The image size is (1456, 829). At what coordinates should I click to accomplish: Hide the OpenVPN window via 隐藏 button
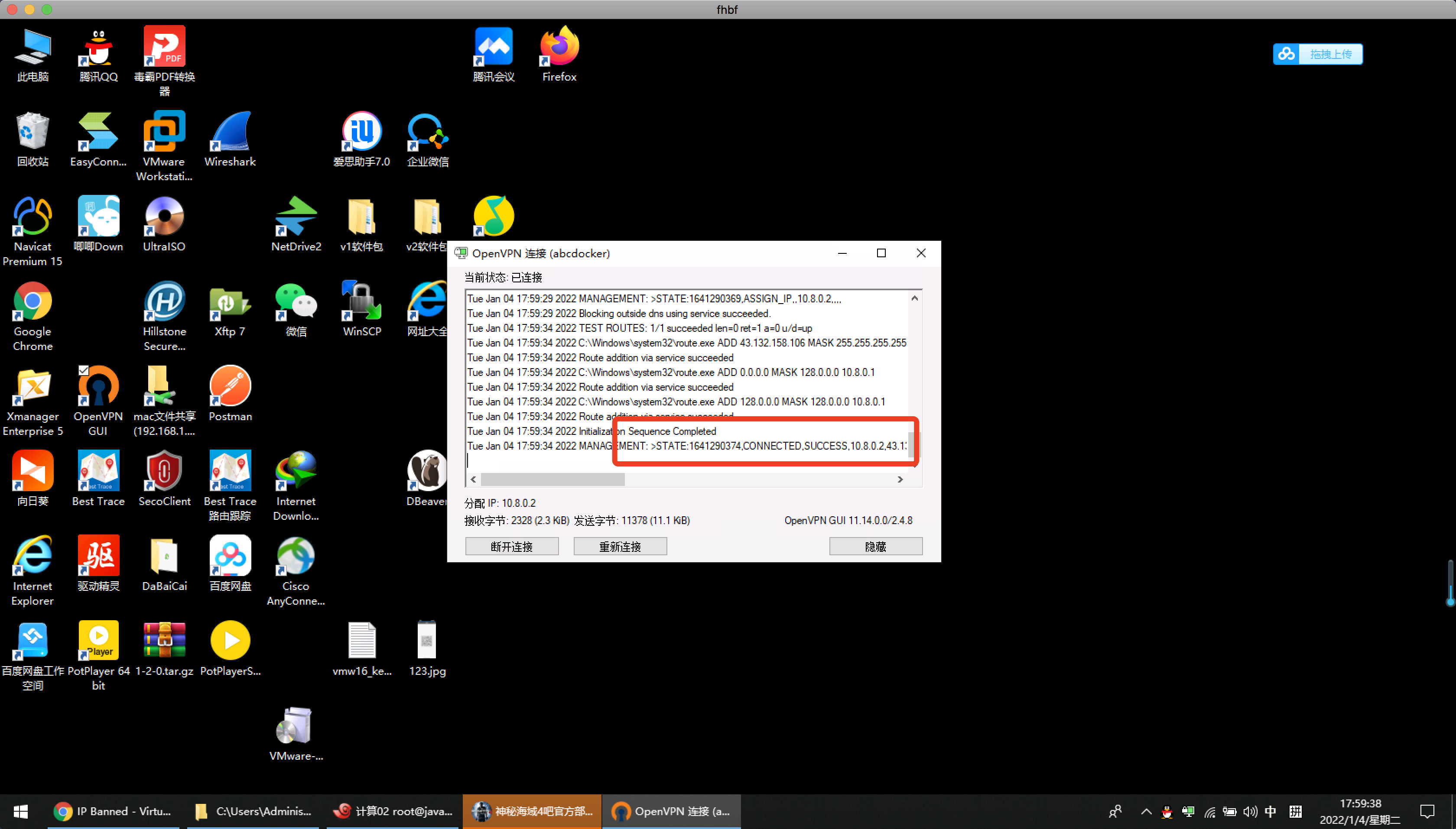click(875, 546)
